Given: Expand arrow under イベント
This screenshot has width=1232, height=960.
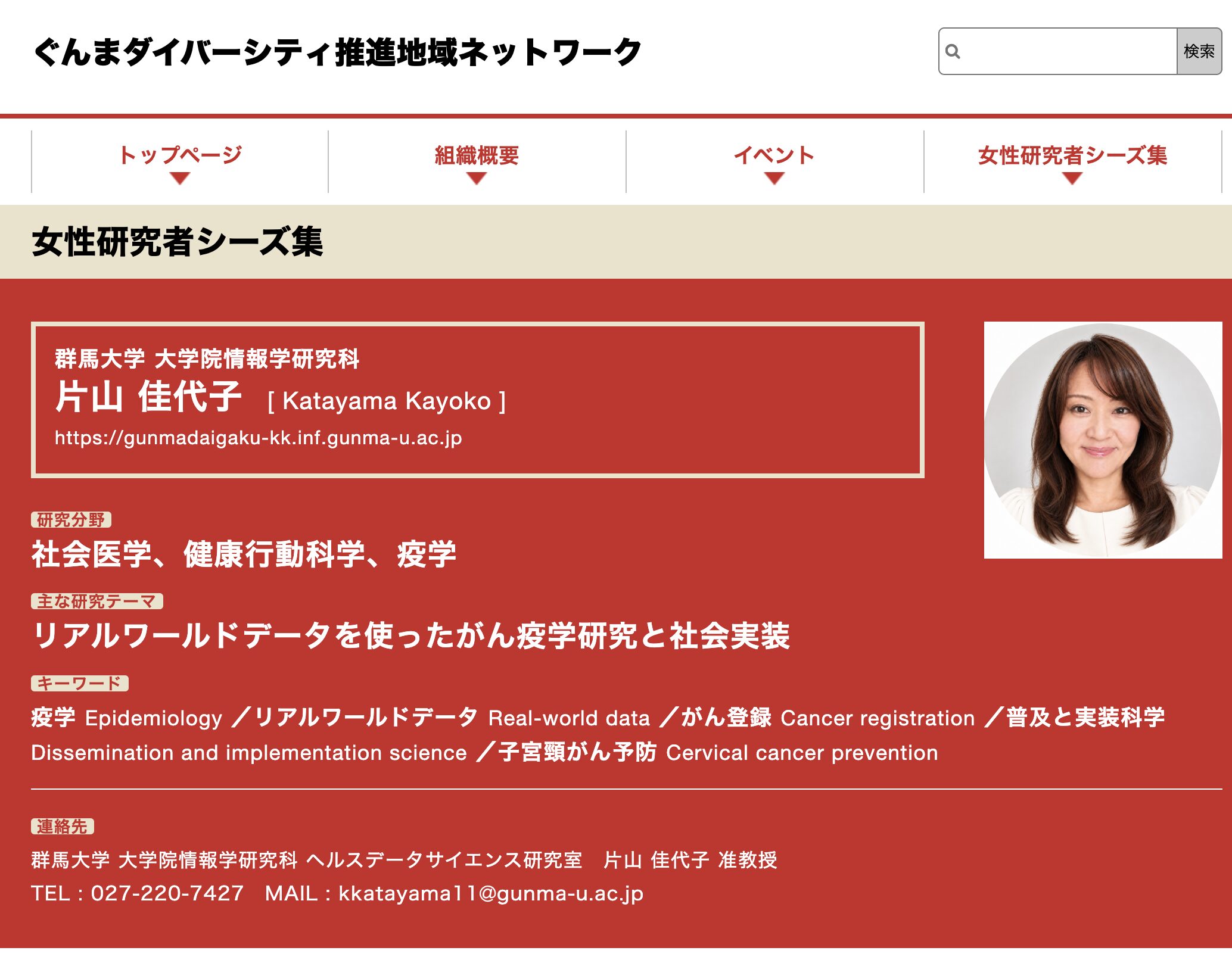Looking at the screenshot, I should click(774, 178).
